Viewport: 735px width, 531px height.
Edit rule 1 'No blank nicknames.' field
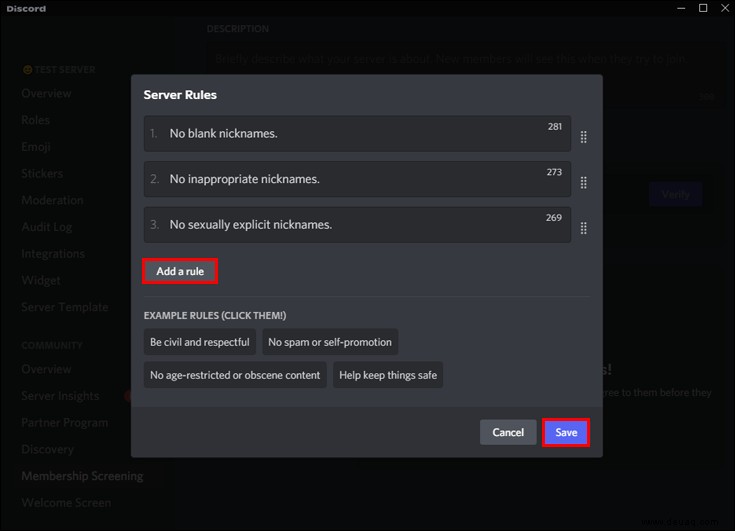[357, 134]
